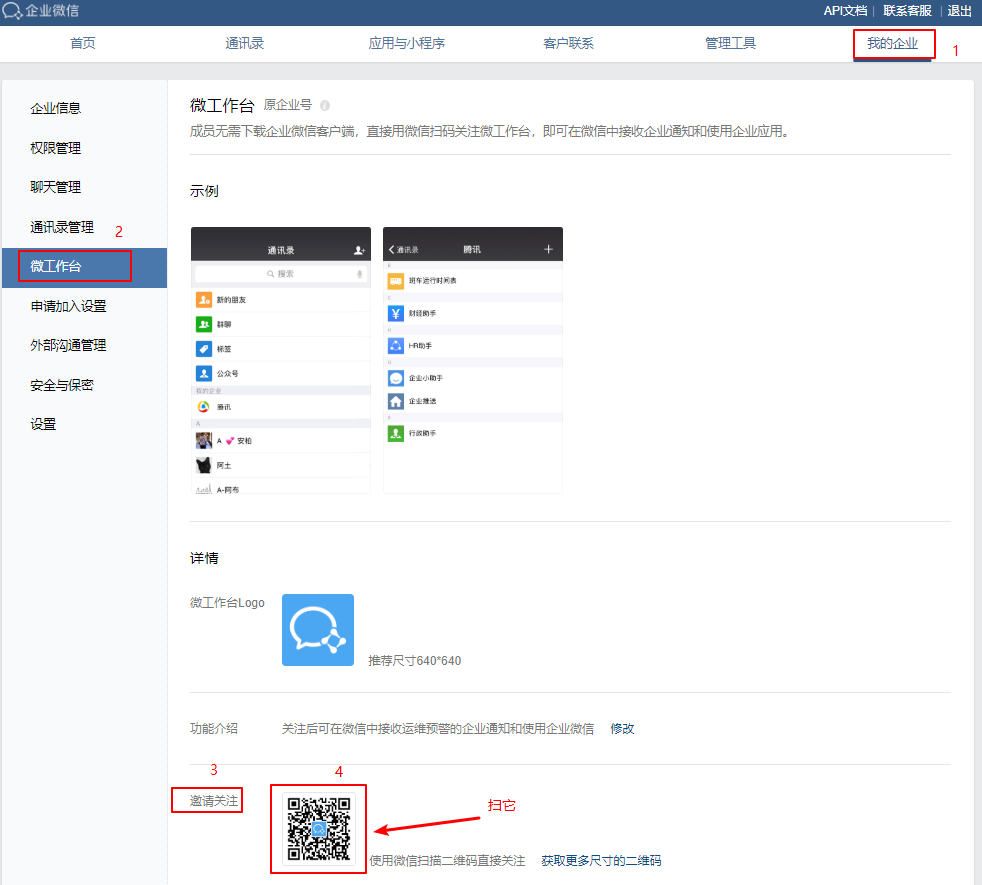
Task: Click the 微工作台 Logo image
Action: pyautogui.click(x=318, y=629)
